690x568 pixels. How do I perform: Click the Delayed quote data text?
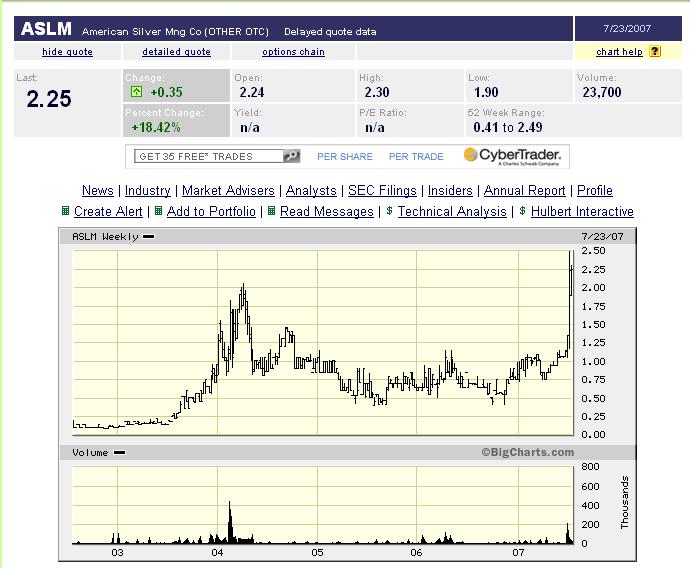pos(330,32)
